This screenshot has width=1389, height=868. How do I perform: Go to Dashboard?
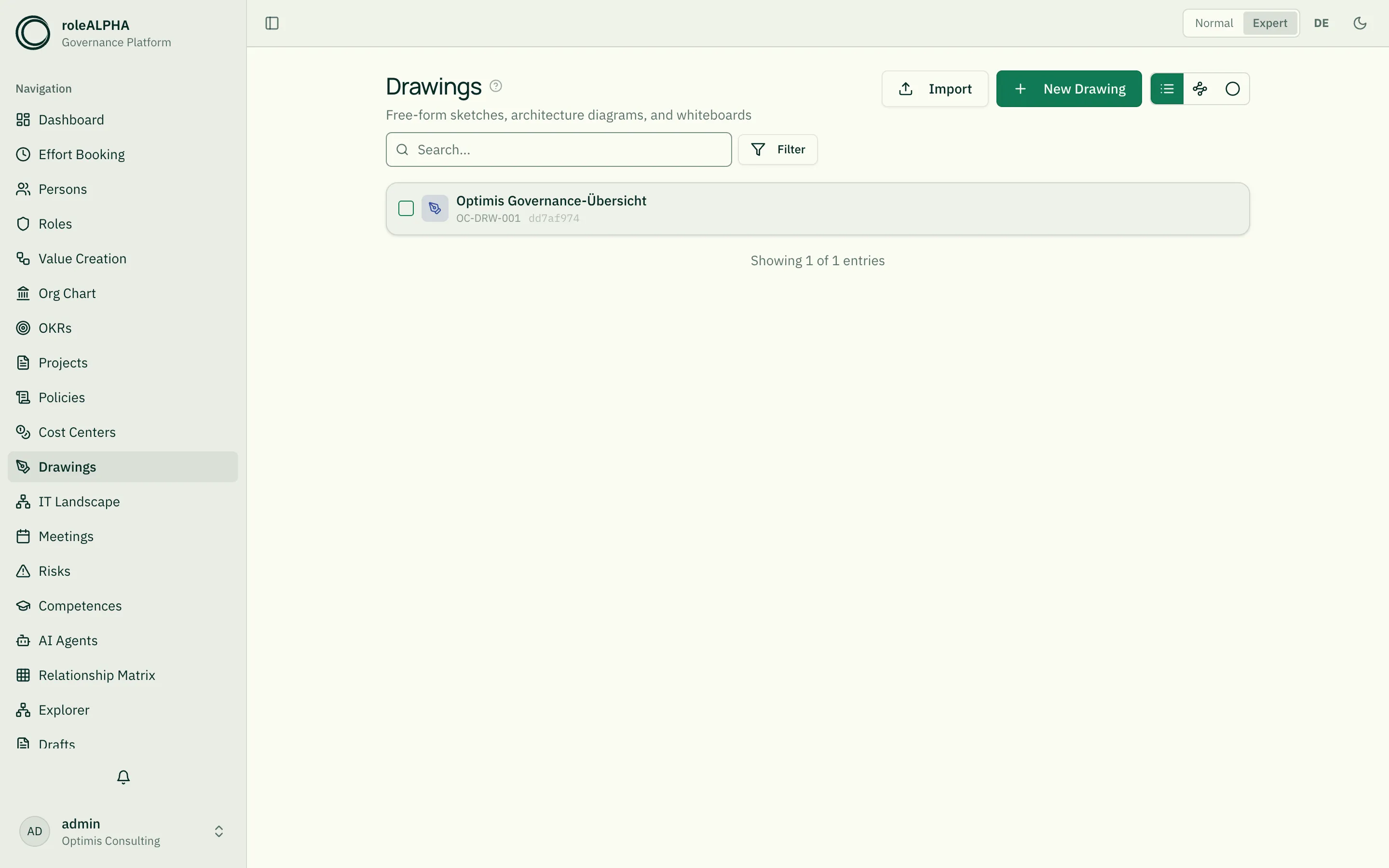[x=123, y=120]
